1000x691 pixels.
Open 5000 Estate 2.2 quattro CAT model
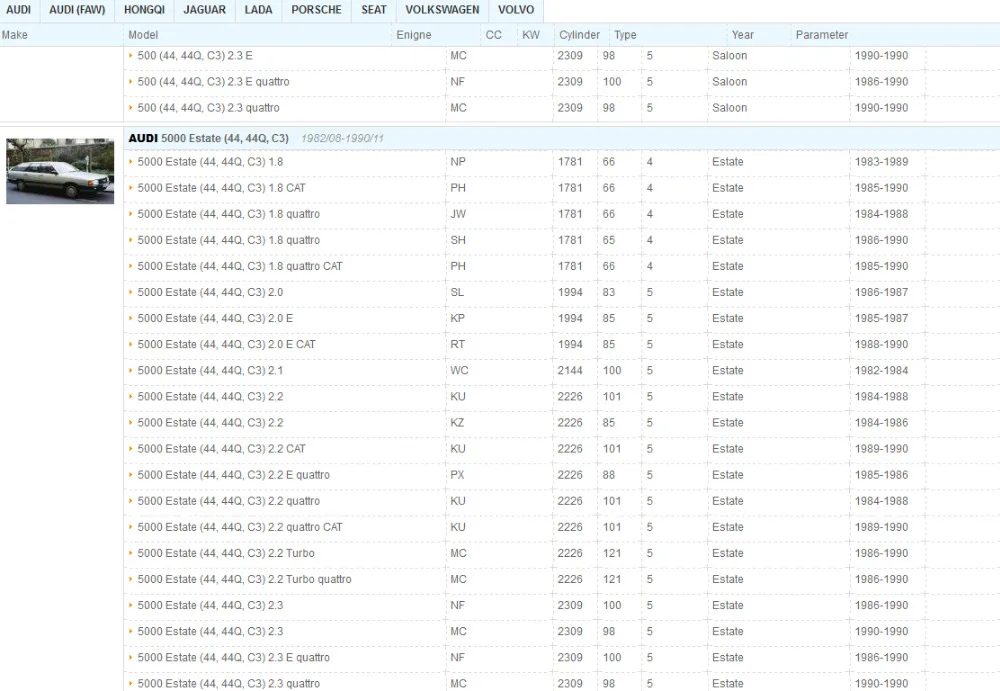coord(240,528)
